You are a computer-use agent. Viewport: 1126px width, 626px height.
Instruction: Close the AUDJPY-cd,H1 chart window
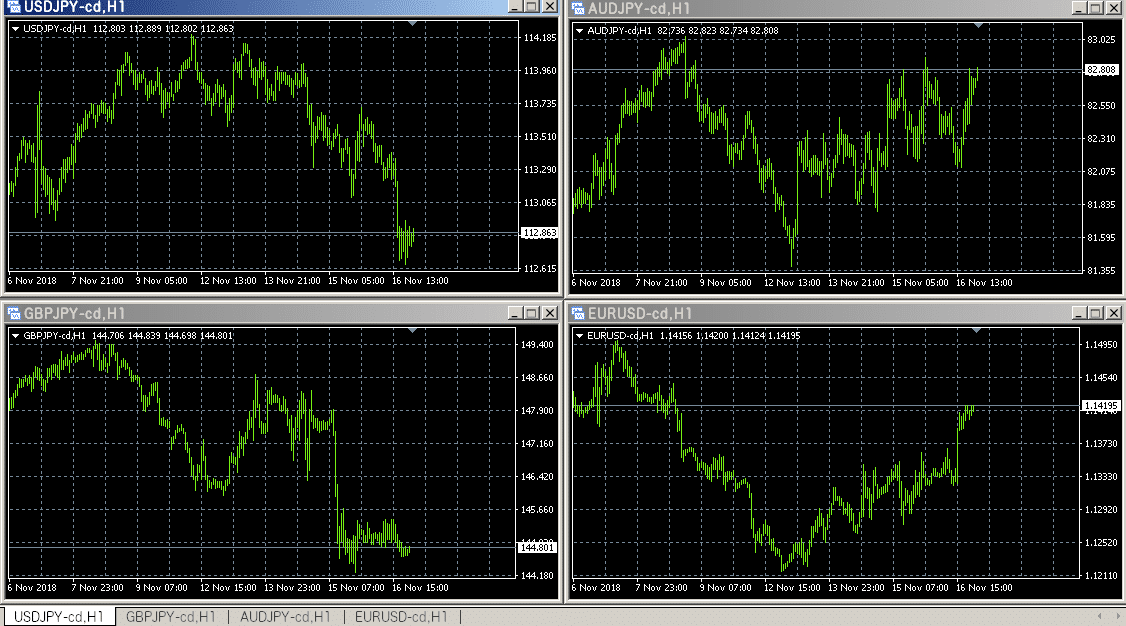[x=1113, y=8]
